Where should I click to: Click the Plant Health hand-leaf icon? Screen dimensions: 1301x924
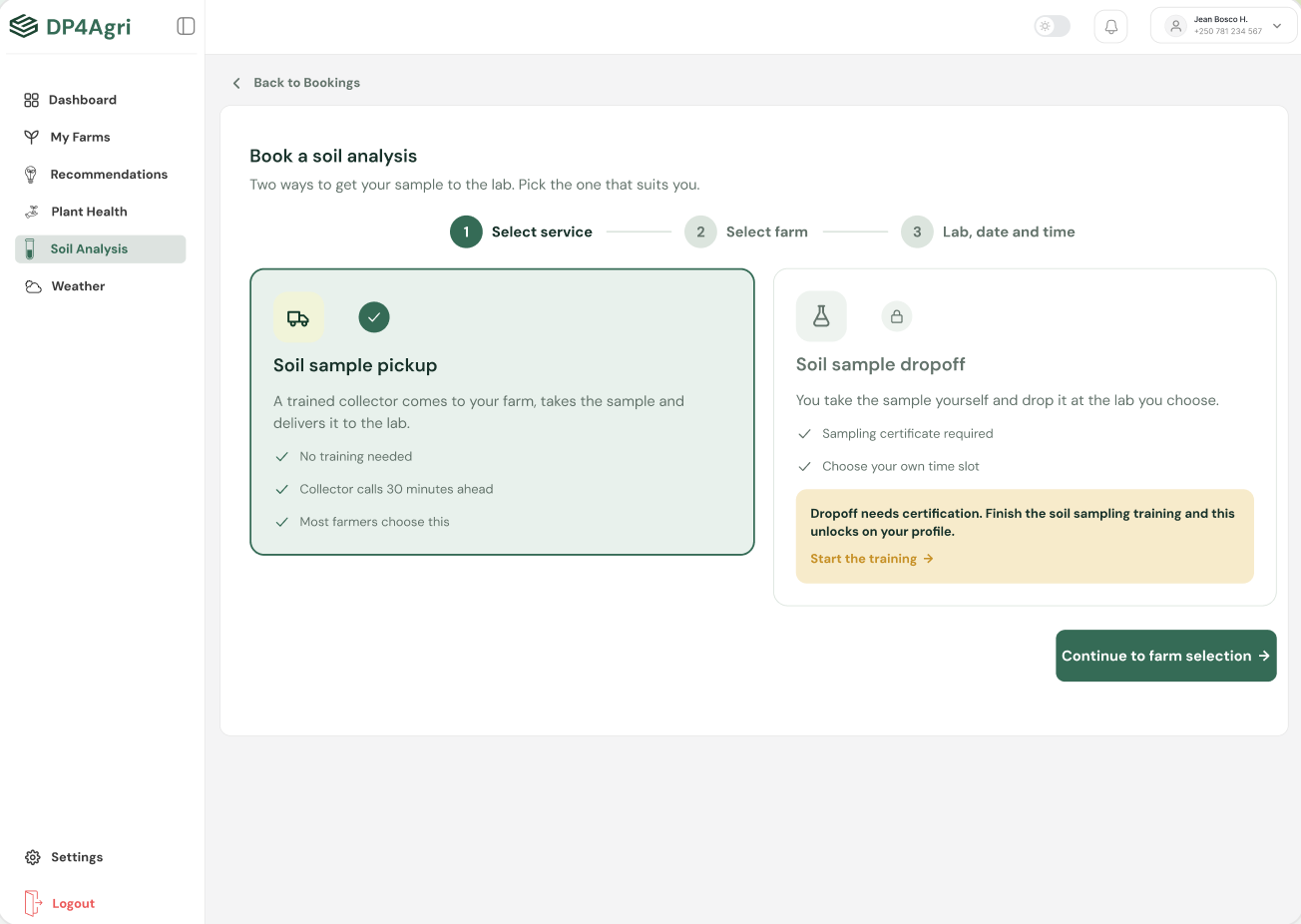click(x=32, y=212)
